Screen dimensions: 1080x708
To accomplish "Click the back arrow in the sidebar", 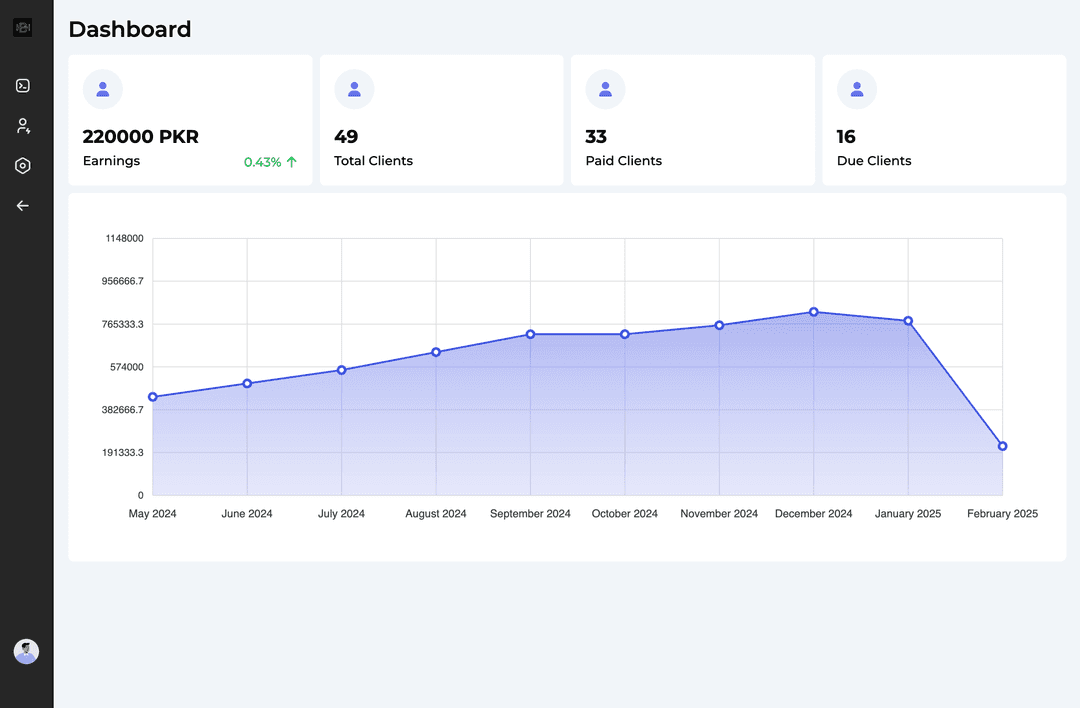I will pyautogui.click(x=22, y=206).
